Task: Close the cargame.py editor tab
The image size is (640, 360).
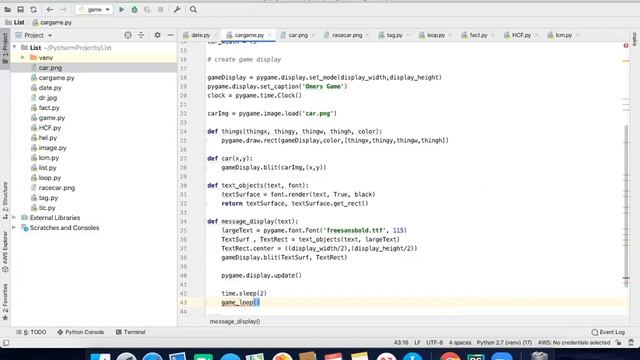Action: click(269, 36)
